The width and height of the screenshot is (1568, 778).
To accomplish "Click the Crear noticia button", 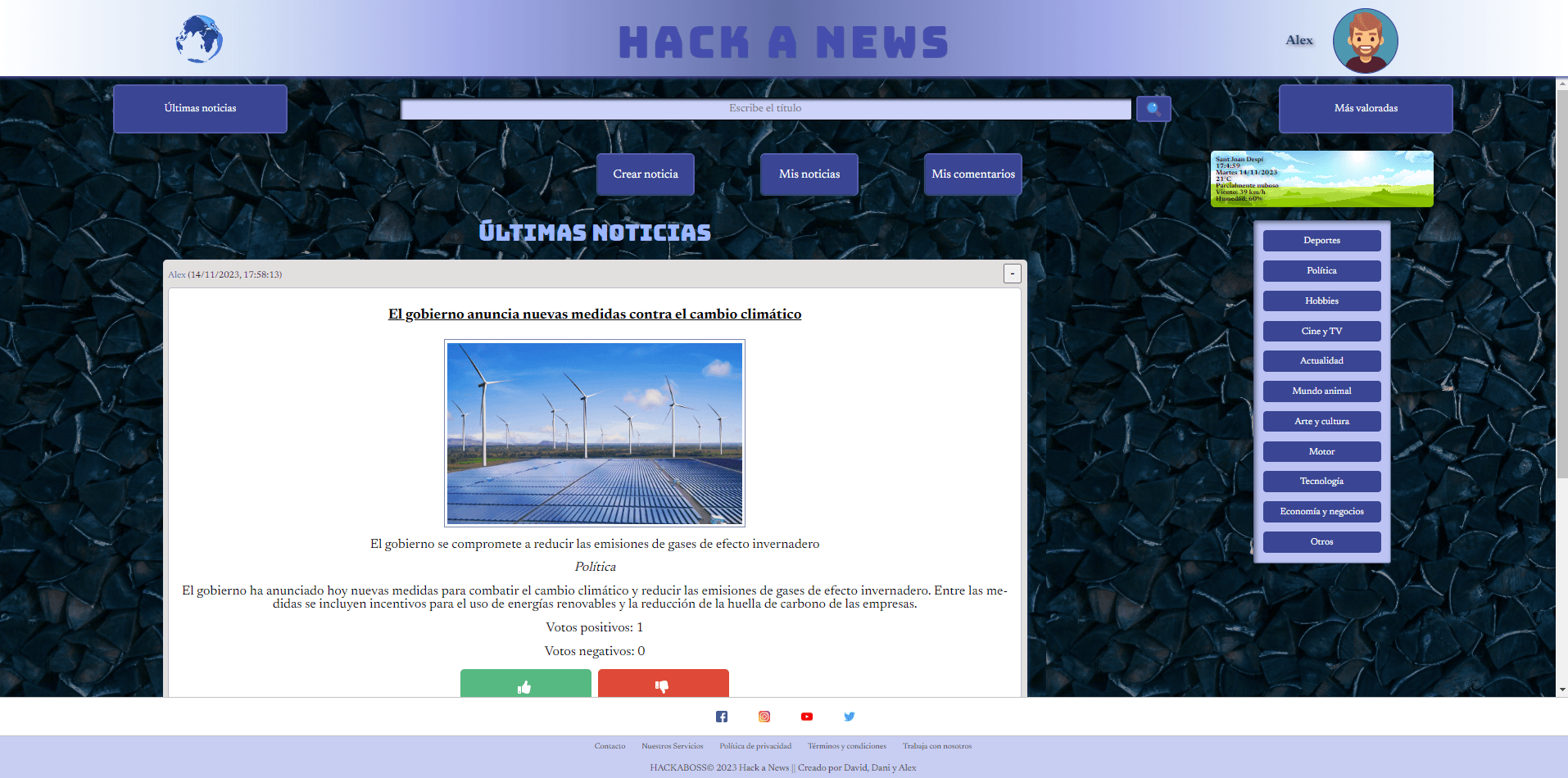I will (x=646, y=174).
